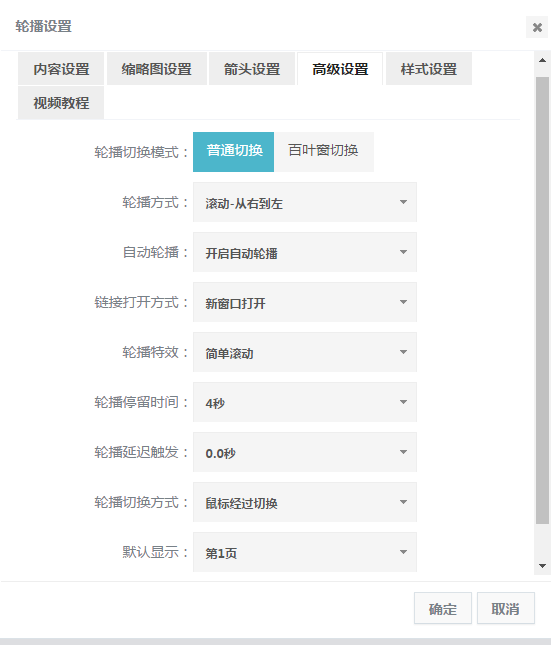This screenshot has width=551, height=645.
Task: Select 普通切换 mode toggle
Action: pos(233,152)
